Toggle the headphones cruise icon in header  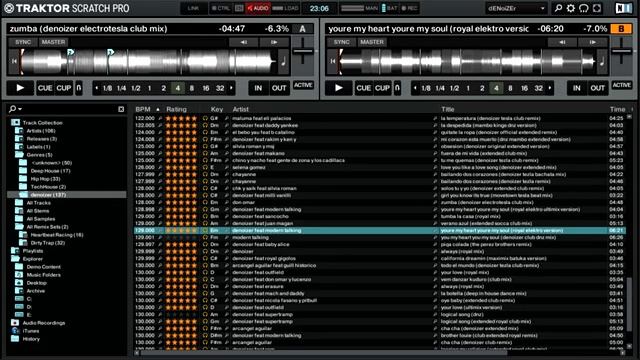pyautogui.click(x=584, y=8)
